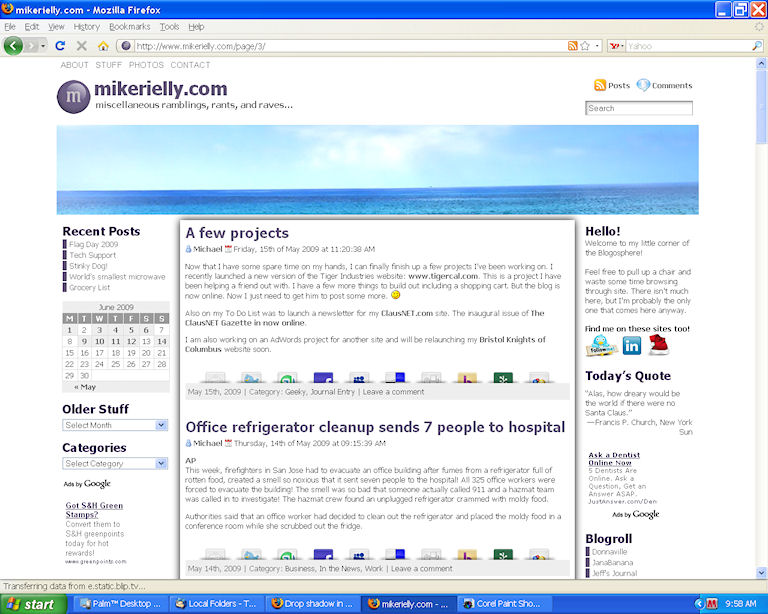Switch to Corel Paint Shop taskbar item
Image resolution: width=768 pixels, height=614 pixels.
(504, 604)
